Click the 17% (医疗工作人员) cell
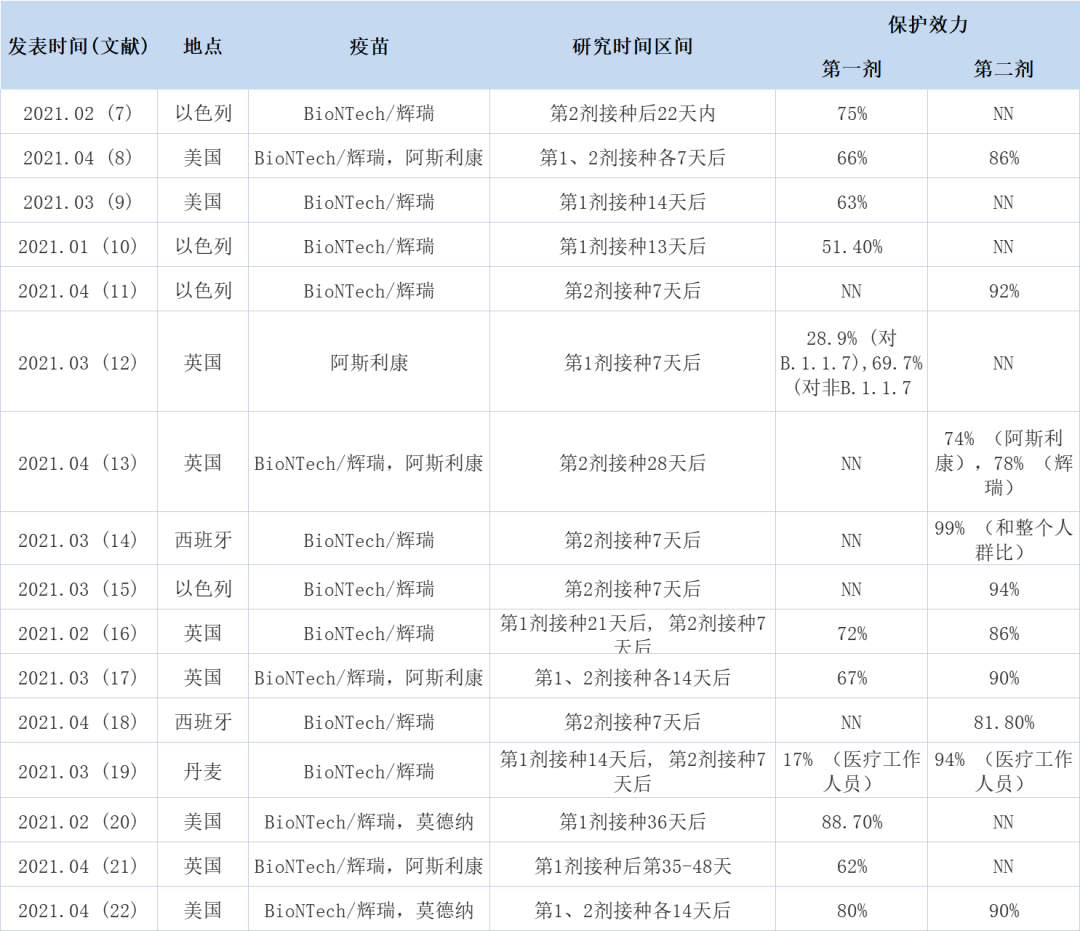The height and width of the screenshot is (931, 1080). pyautogui.click(x=851, y=771)
